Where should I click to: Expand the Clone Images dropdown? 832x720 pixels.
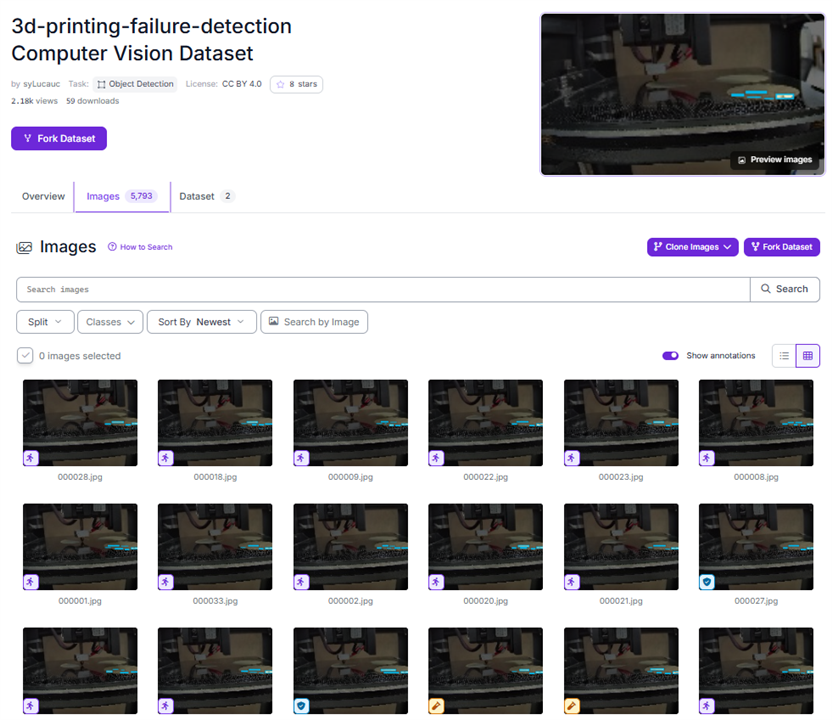pos(692,247)
